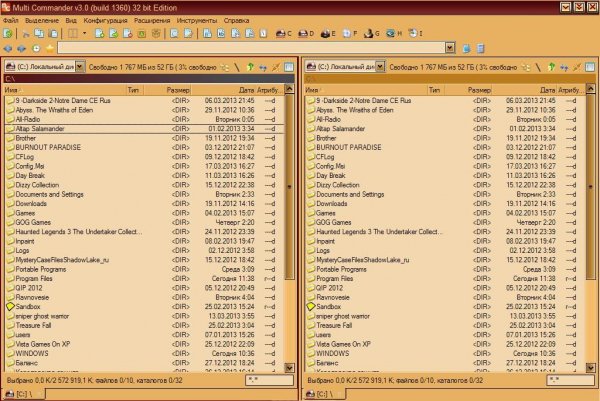This screenshot has width=600, height=401.
Task: Click into the long command line field
Action: point(251,48)
